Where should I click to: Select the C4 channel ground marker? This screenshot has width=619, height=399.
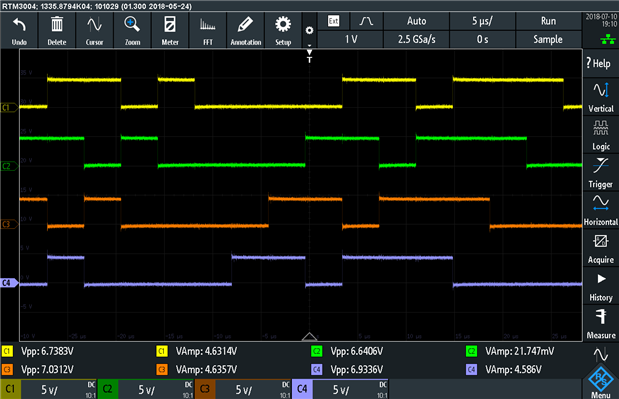click(9, 283)
